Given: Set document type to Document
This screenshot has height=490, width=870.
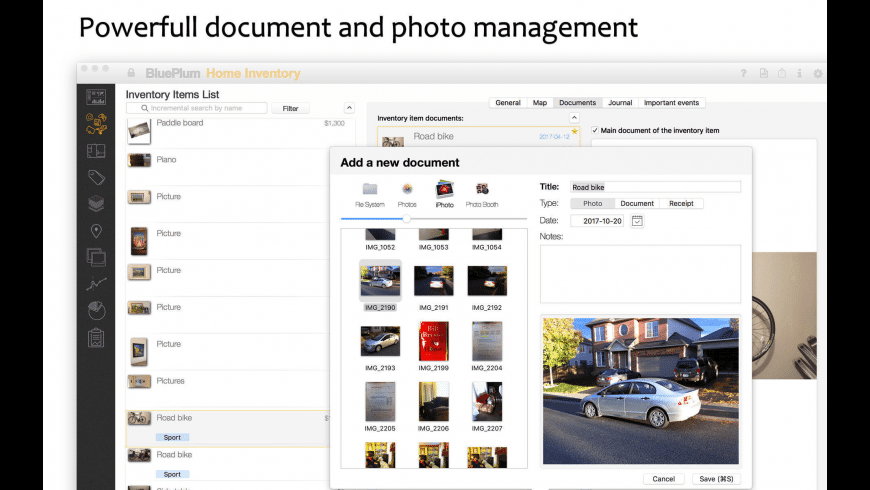Looking at the screenshot, I should tap(637, 204).
